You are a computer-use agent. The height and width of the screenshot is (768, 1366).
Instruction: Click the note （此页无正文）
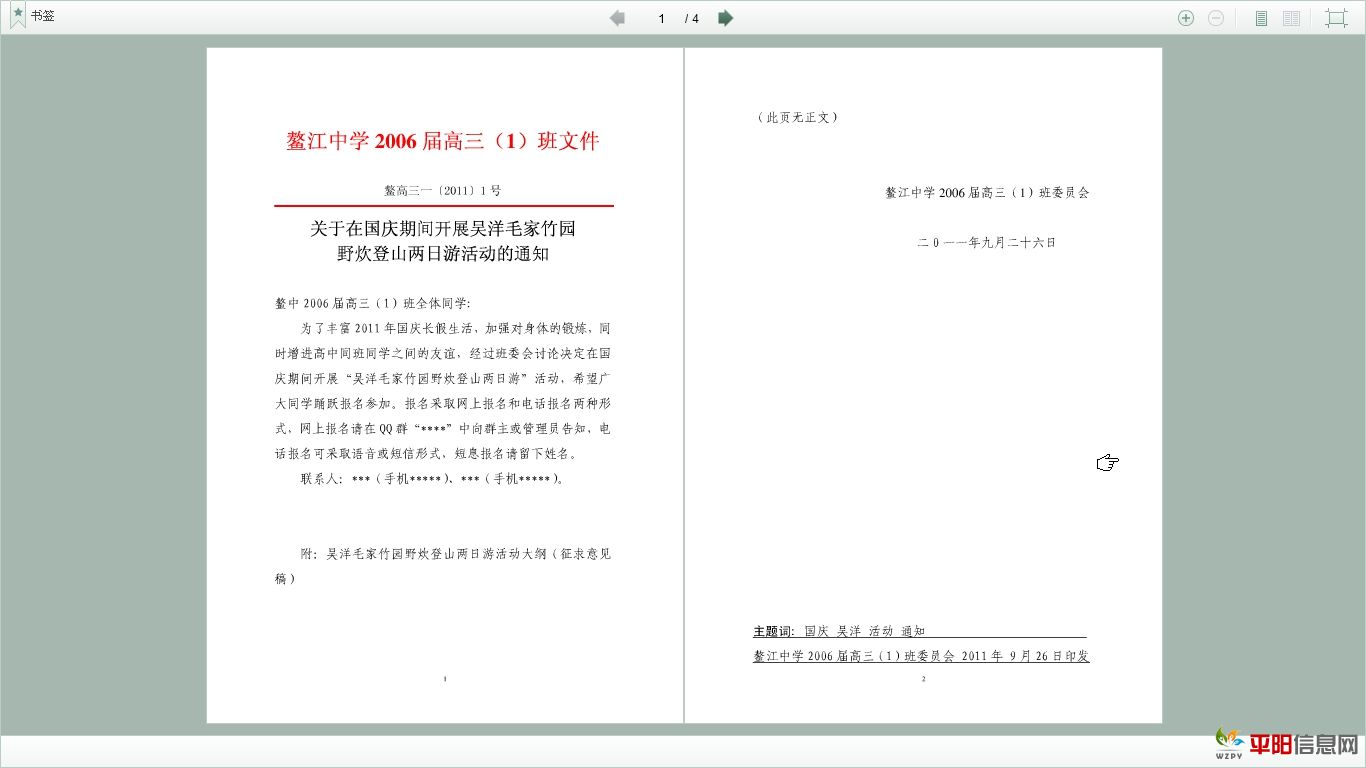pos(797,117)
